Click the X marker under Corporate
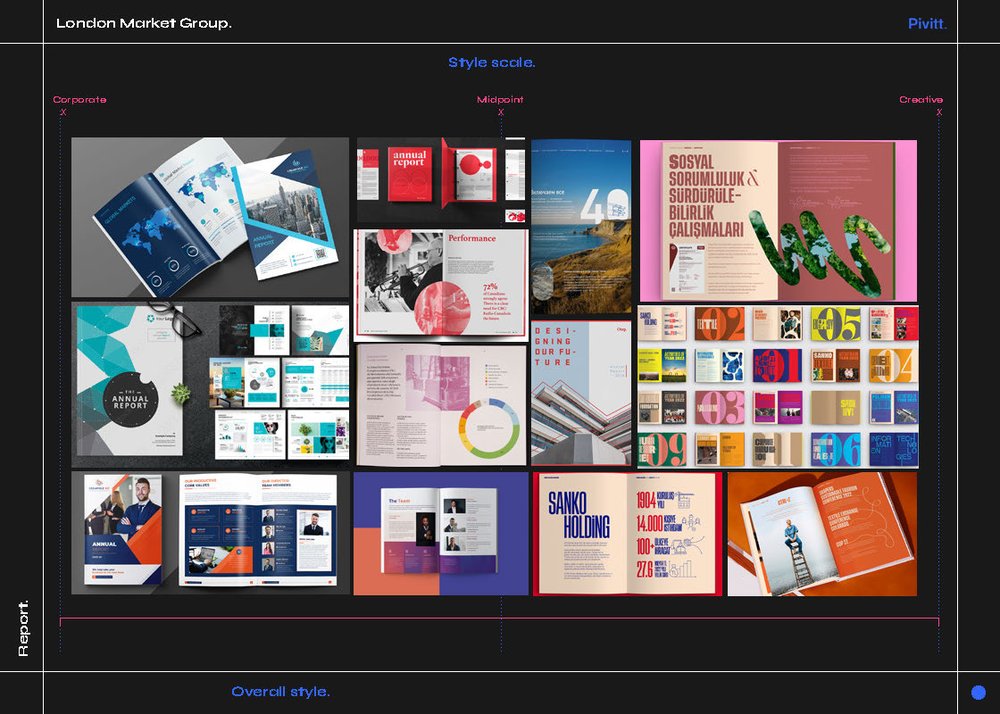 point(63,112)
